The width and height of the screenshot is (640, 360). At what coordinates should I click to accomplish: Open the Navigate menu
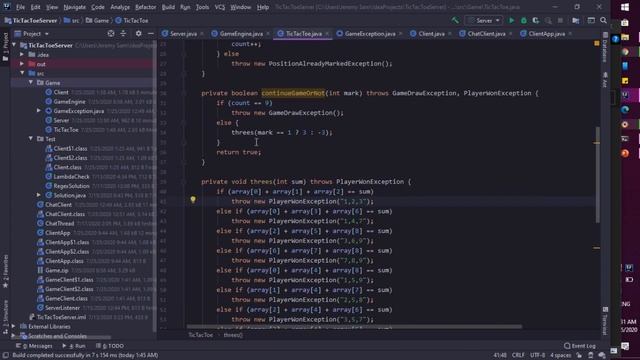[75, 7]
